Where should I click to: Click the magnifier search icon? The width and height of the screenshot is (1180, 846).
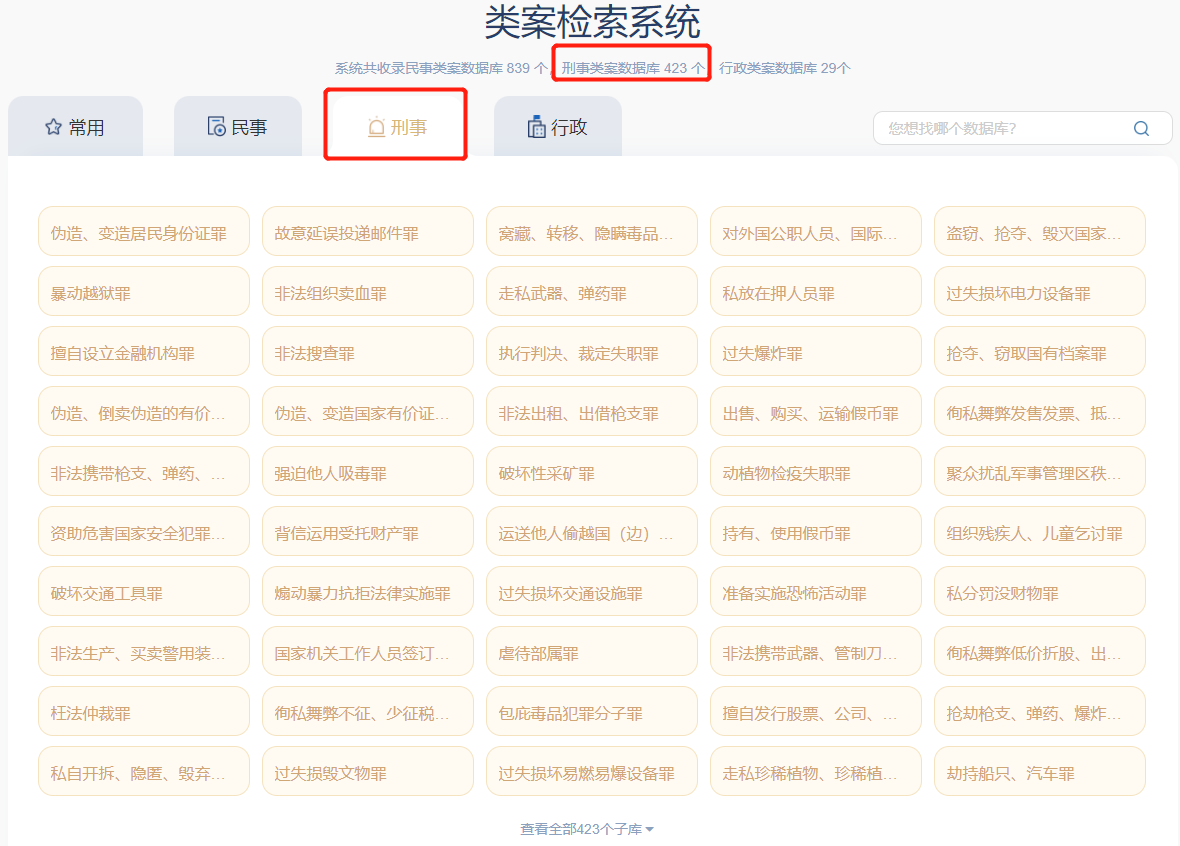(1141, 128)
